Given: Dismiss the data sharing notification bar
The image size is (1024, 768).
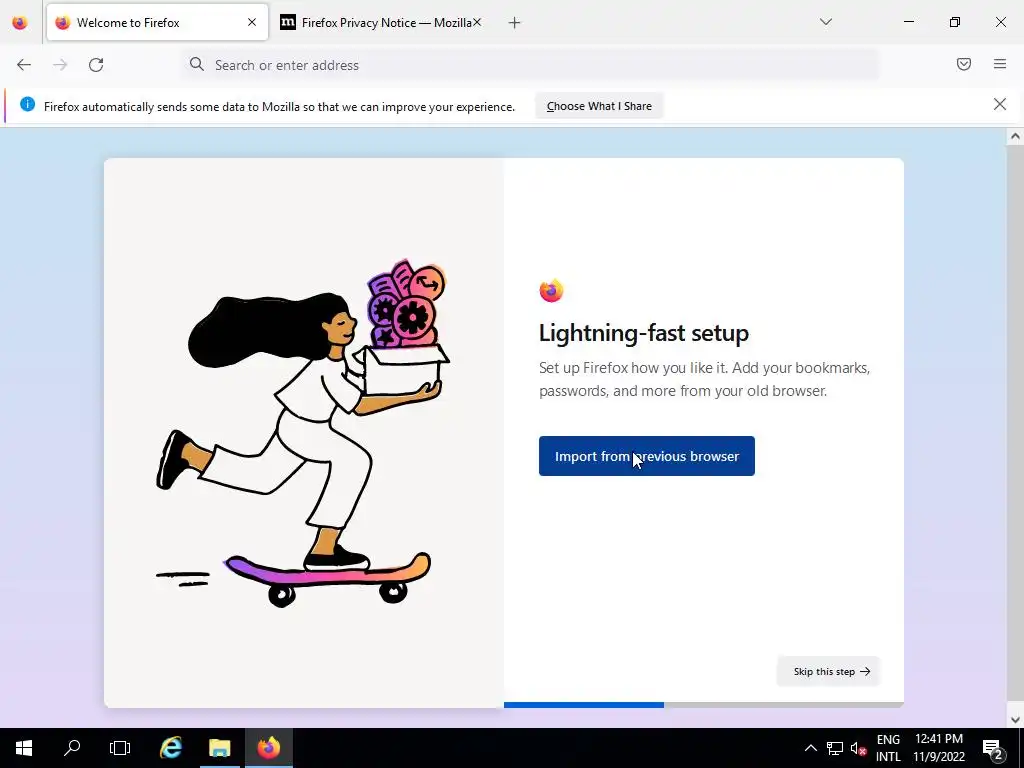Looking at the screenshot, I should pyautogui.click(x=1000, y=104).
